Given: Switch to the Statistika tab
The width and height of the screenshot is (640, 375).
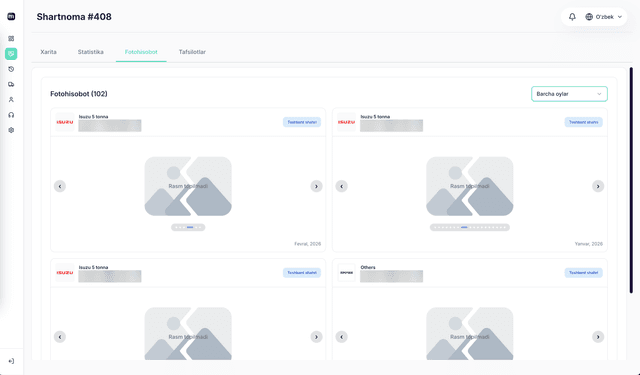Looking at the screenshot, I should pos(91,52).
